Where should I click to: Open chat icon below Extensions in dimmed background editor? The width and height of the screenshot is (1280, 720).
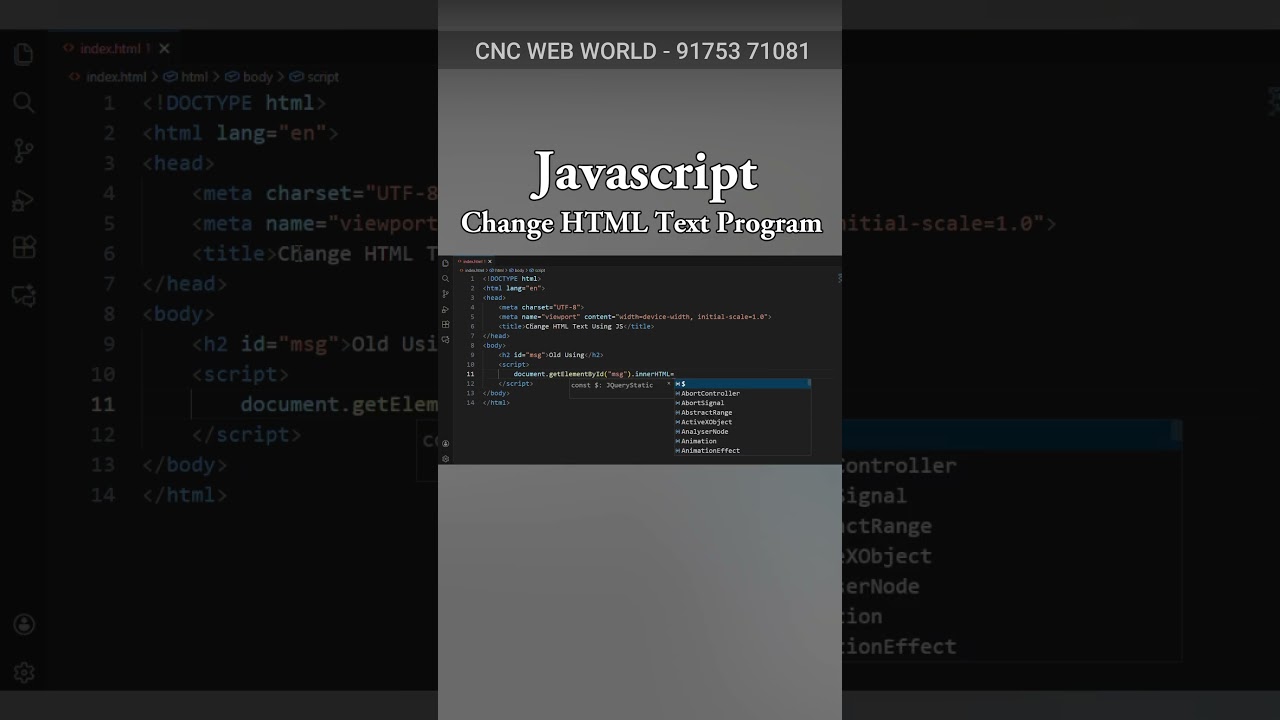click(24, 296)
